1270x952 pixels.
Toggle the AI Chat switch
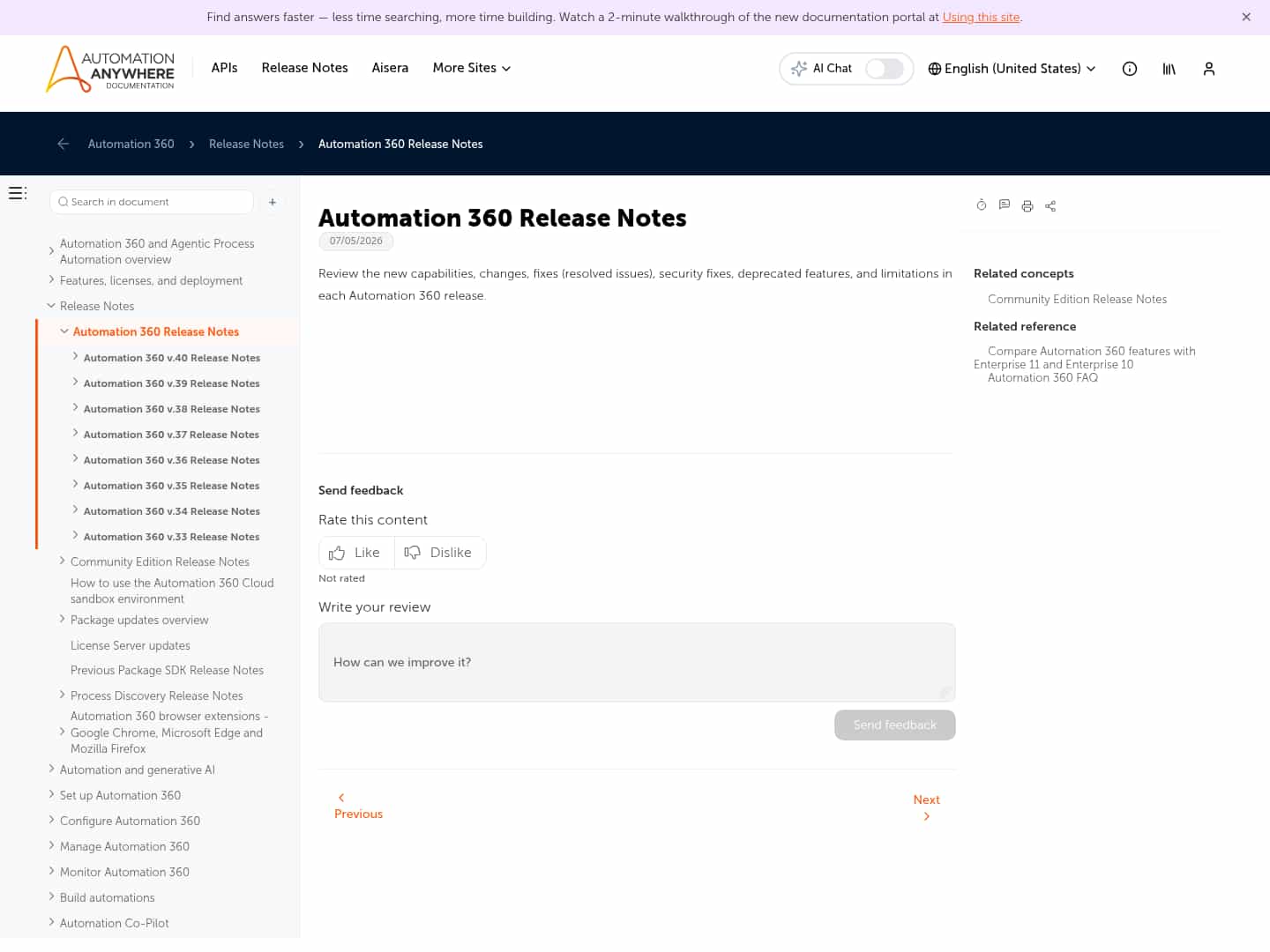[x=884, y=69]
